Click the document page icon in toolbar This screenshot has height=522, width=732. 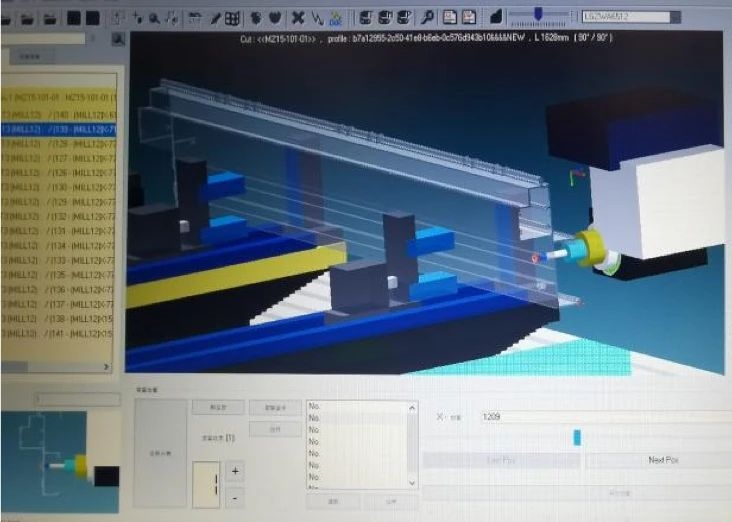pyautogui.click(x=450, y=17)
